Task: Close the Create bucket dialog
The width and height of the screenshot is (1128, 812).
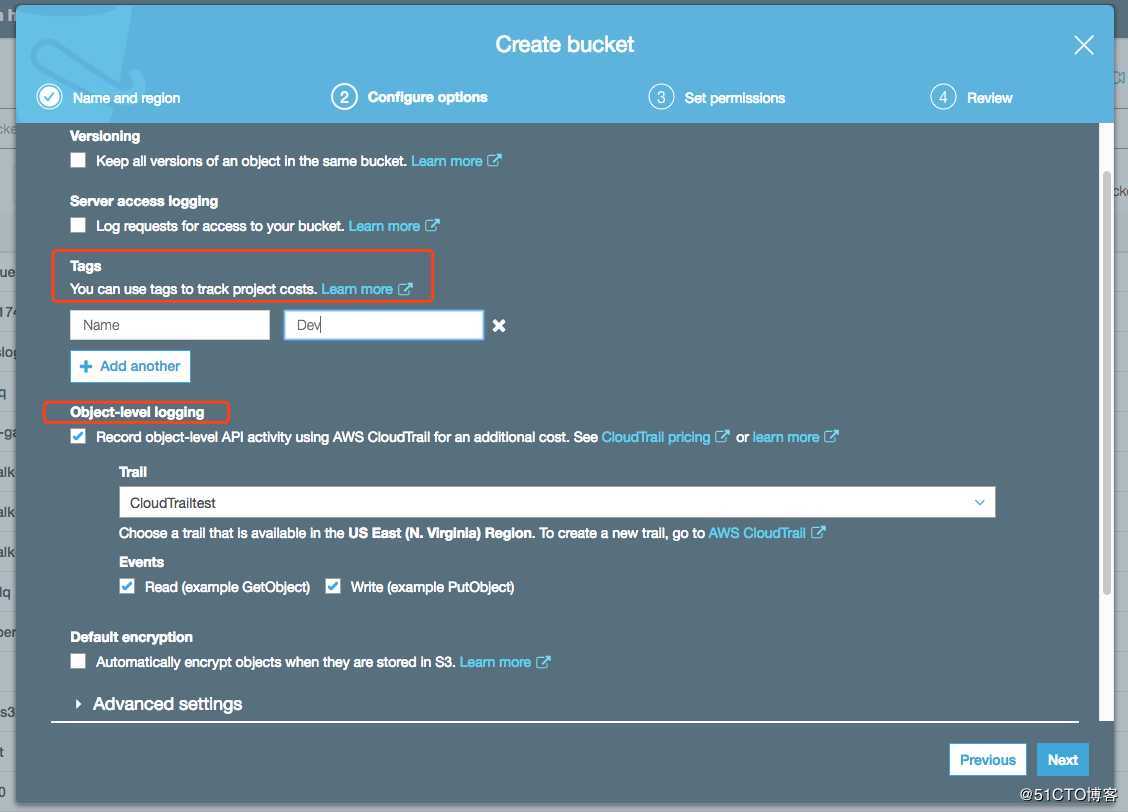Action: [1083, 45]
